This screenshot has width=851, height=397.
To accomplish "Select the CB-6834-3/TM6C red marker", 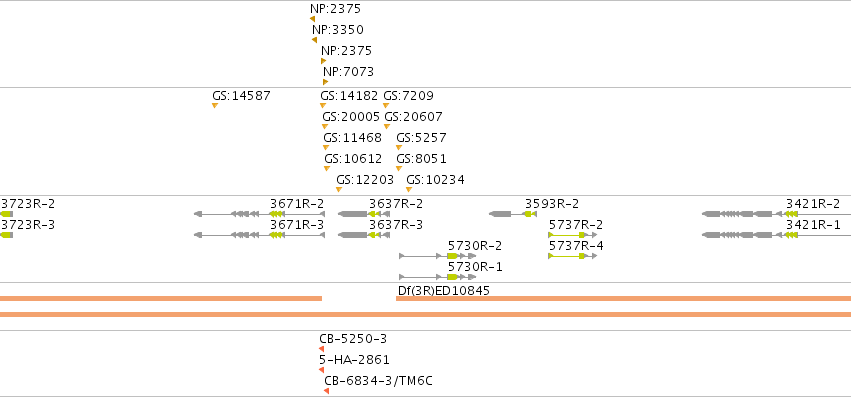I will tap(326, 391).
